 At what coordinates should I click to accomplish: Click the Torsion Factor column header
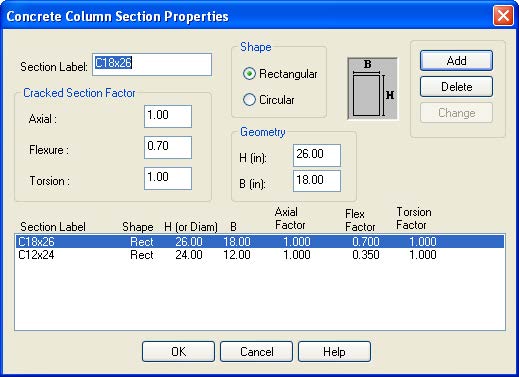(414, 218)
